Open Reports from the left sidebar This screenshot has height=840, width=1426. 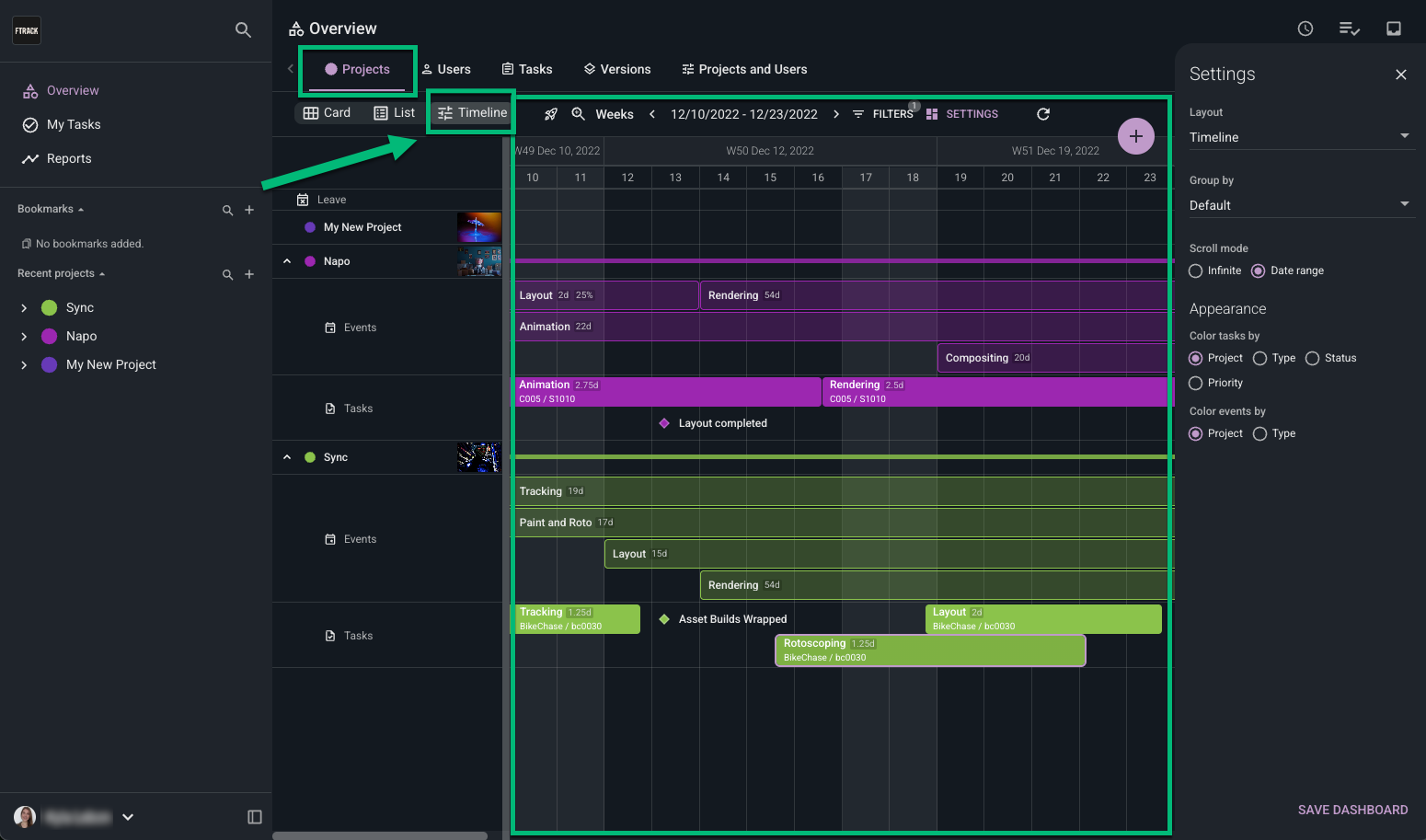coord(67,158)
